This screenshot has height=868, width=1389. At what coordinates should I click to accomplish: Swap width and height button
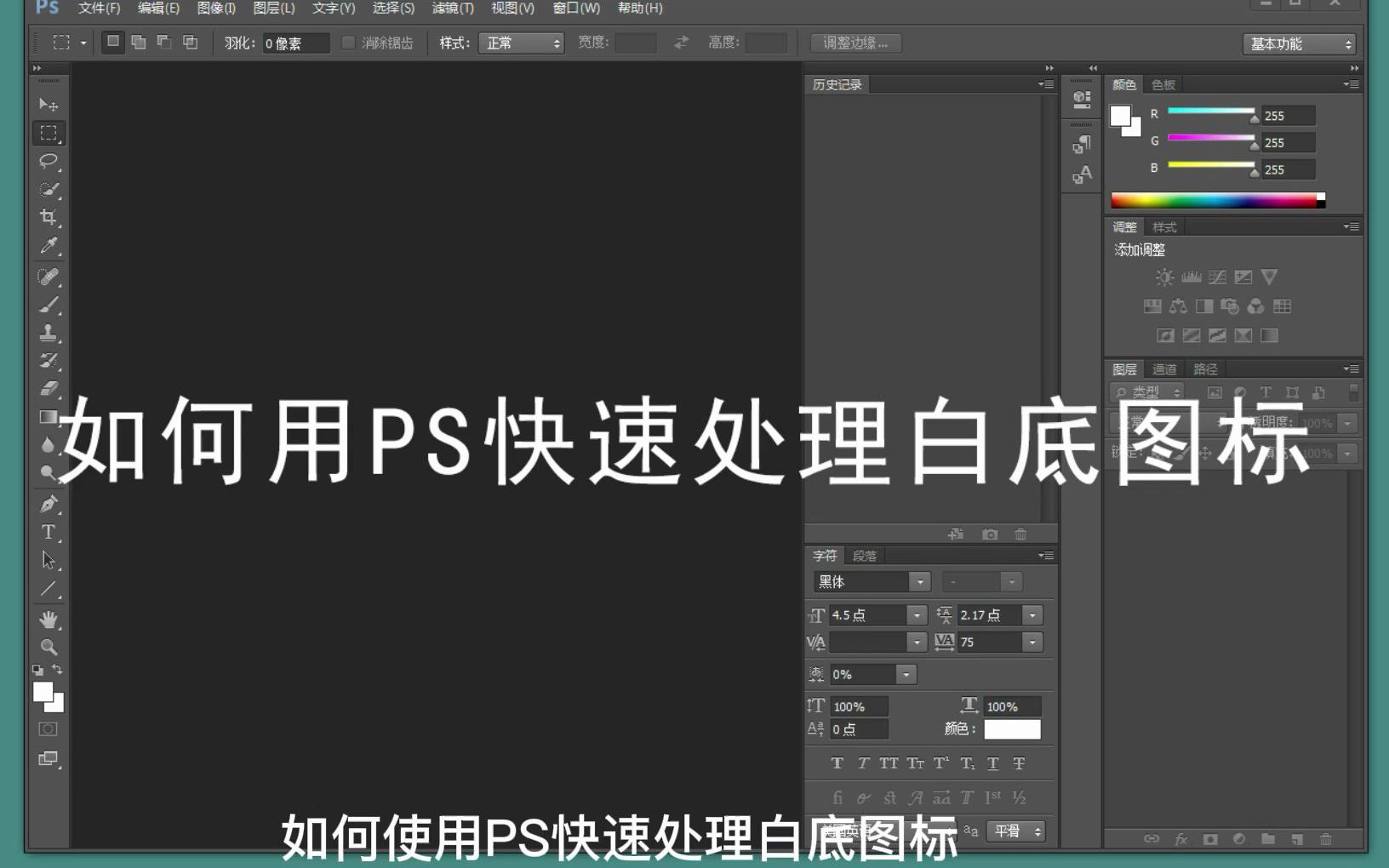click(681, 42)
